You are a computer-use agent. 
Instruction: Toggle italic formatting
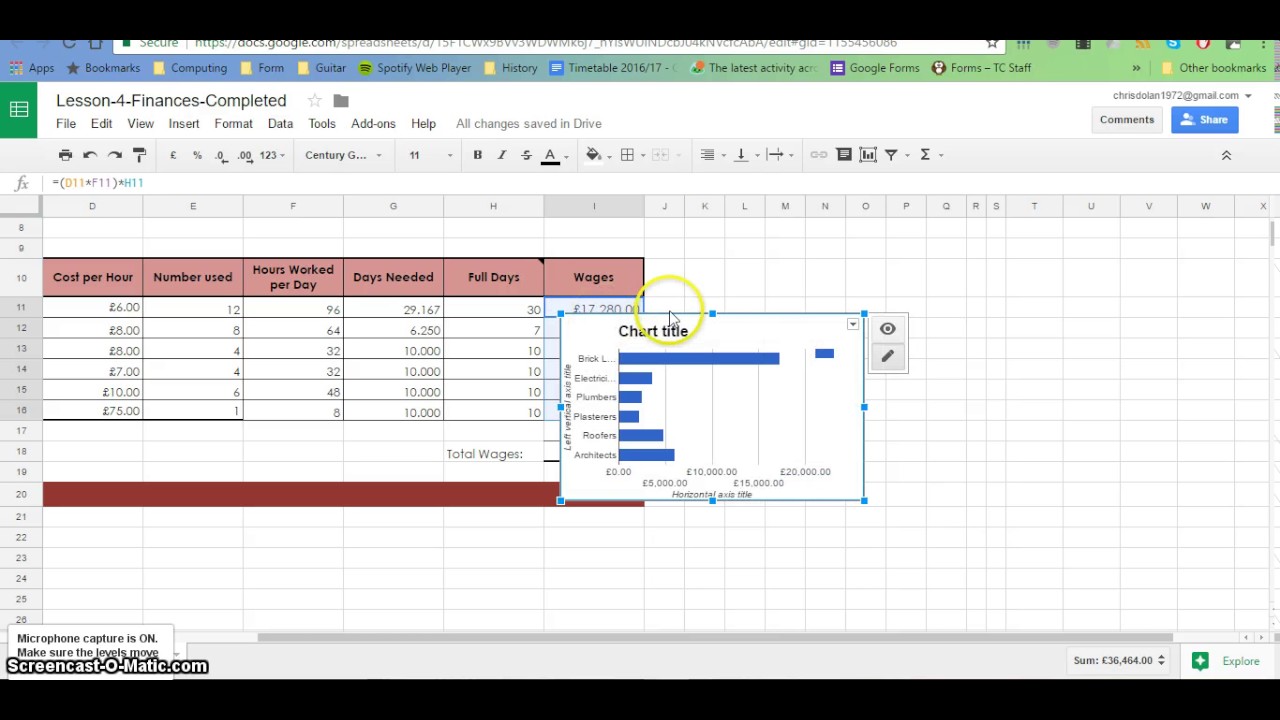[502, 155]
